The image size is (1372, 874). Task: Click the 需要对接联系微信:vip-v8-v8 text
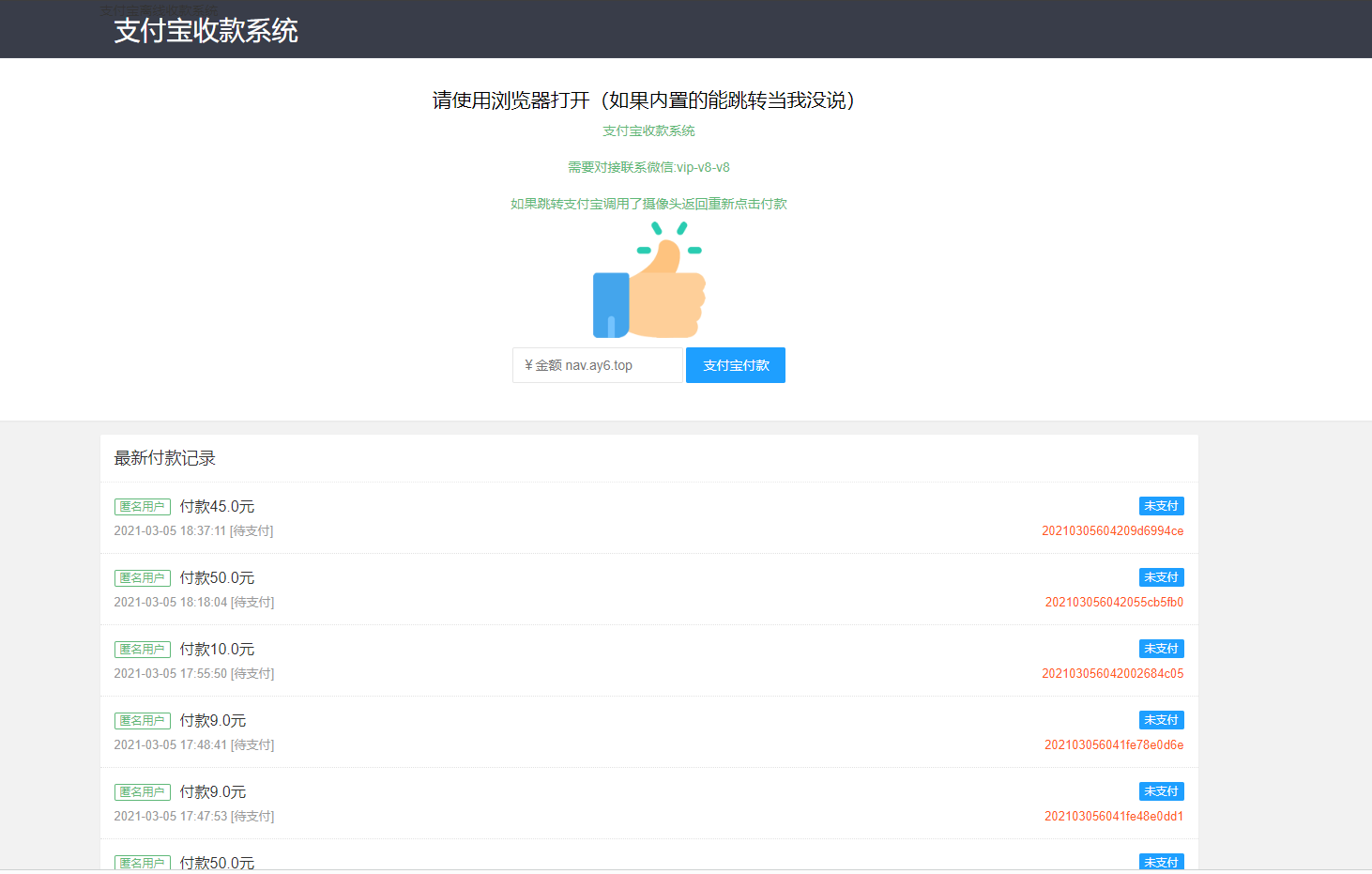[648, 167]
